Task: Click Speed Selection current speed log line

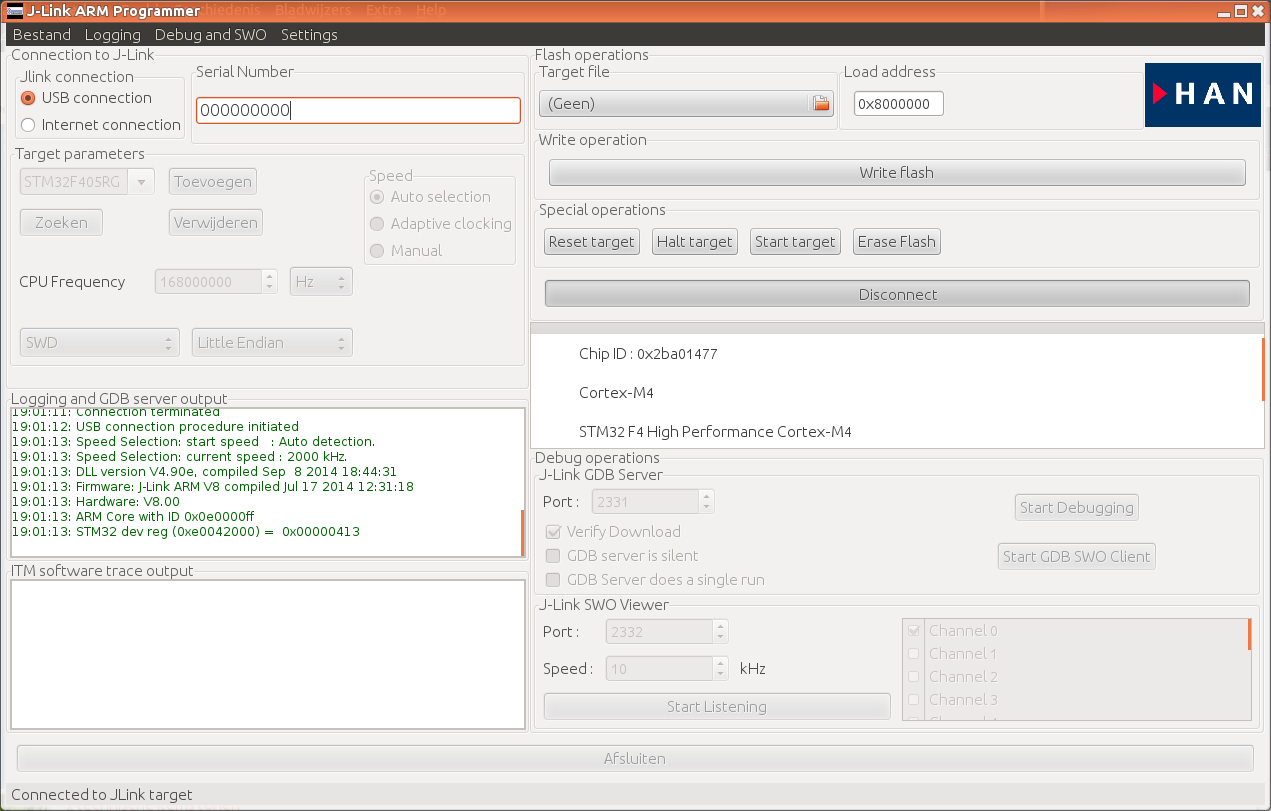Action: tap(180, 457)
